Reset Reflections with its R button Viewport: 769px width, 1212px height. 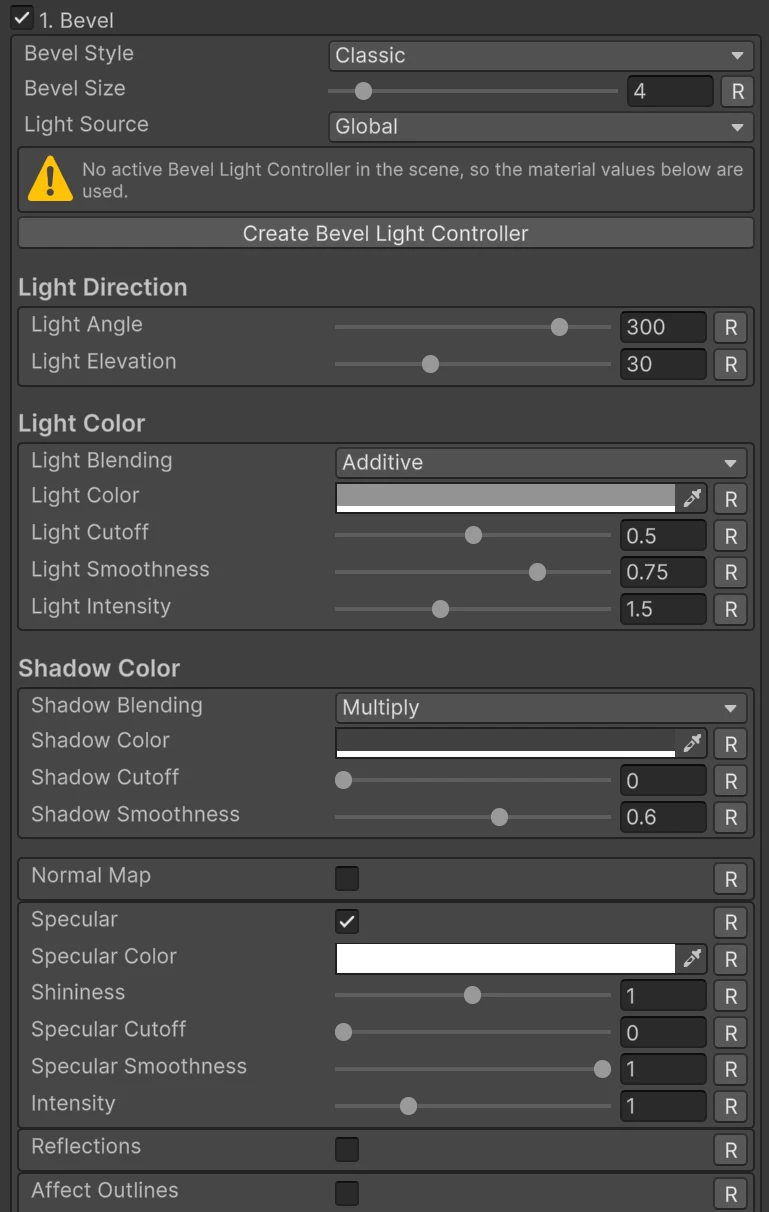tap(731, 1151)
